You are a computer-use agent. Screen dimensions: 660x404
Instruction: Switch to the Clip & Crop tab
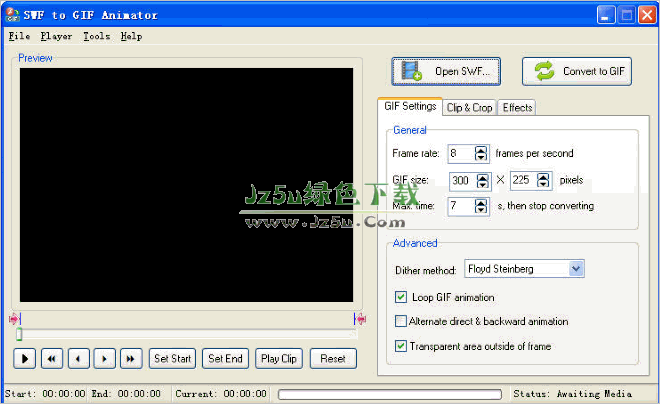click(x=469, y=108)
